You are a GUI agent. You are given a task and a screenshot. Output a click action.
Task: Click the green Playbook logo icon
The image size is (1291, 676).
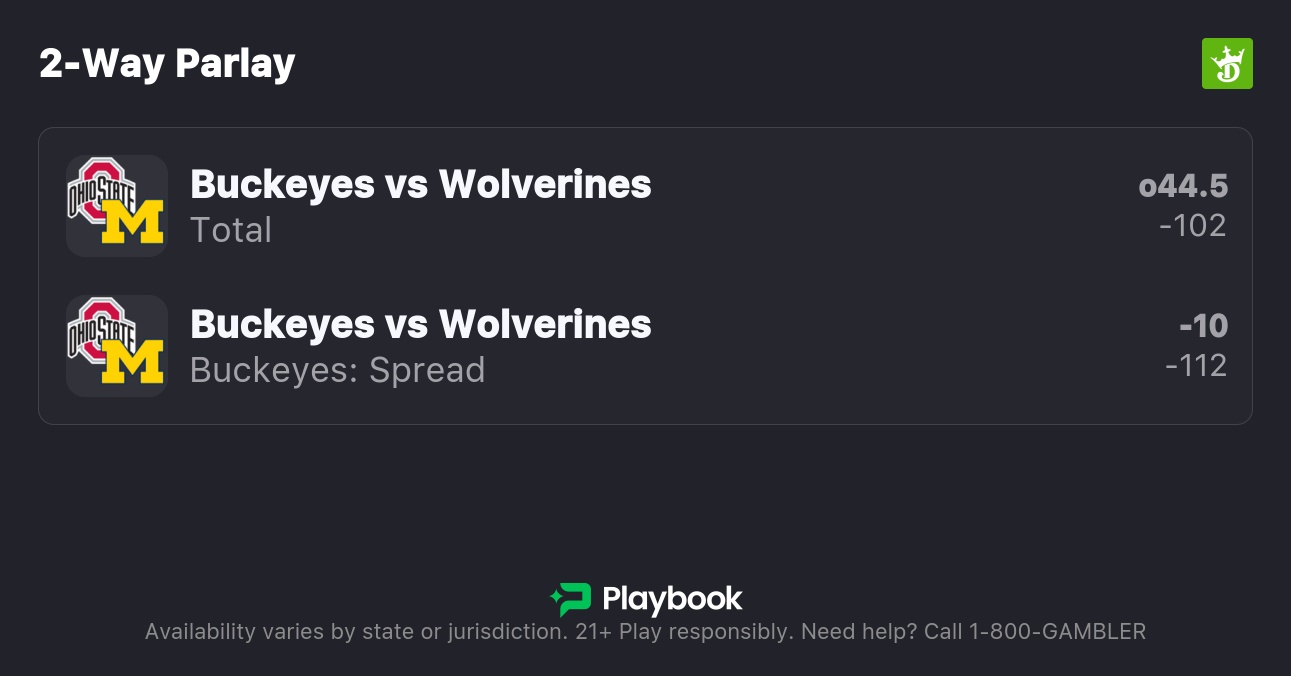tap(572, 599)
